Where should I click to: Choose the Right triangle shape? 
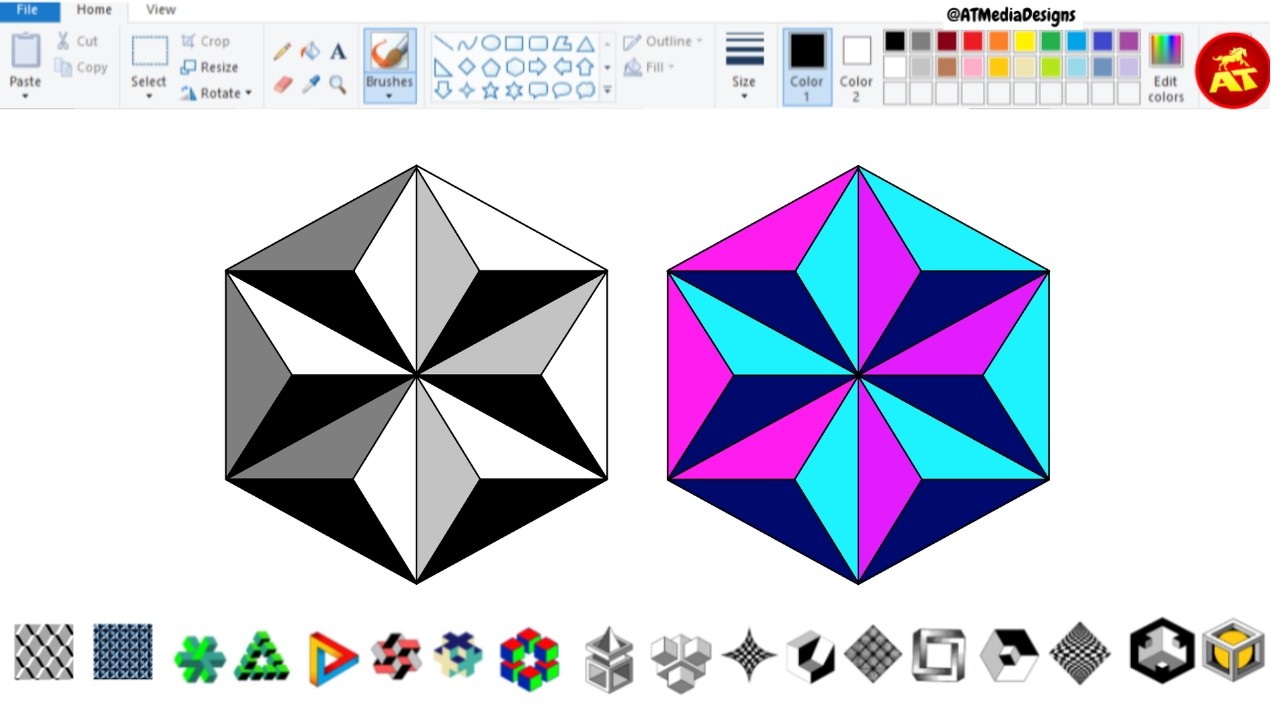[x=443, y=67]
